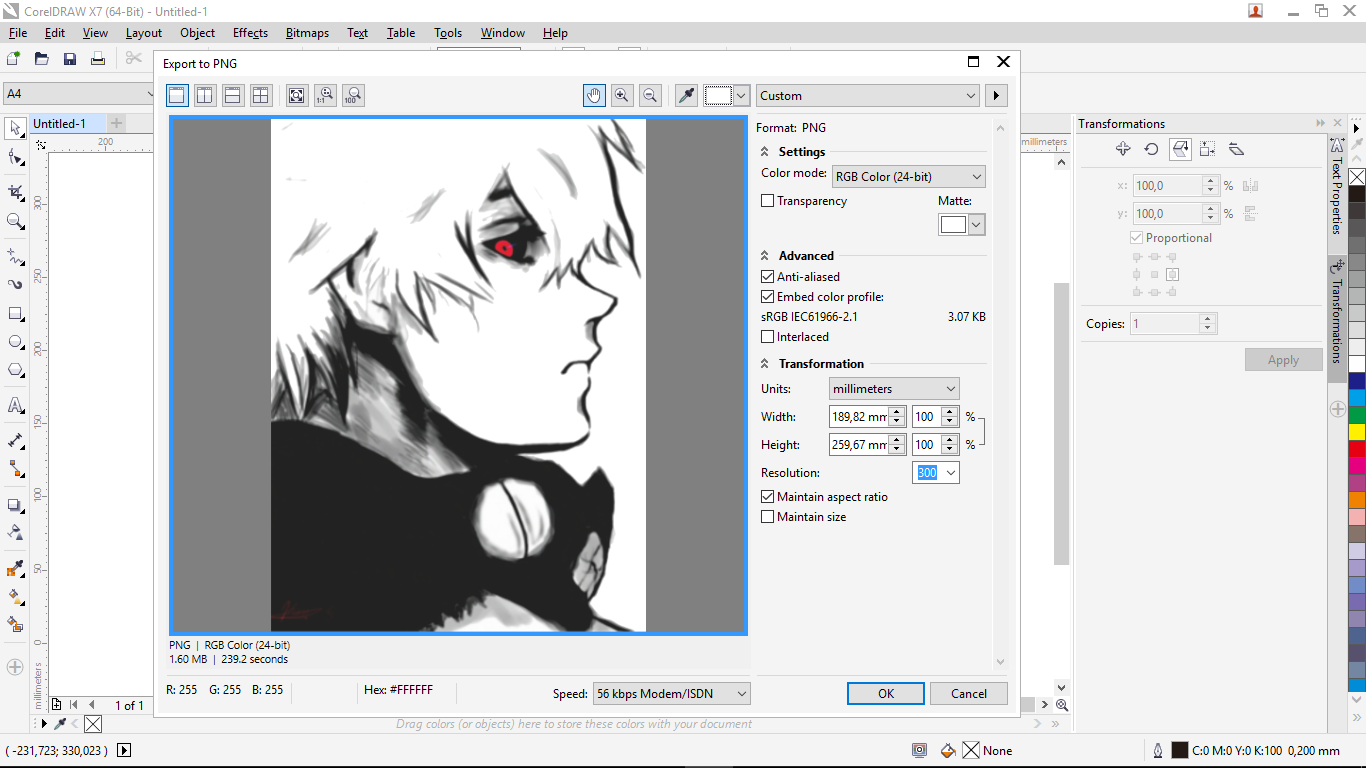The image size is (1366, 768).
Task: Select the Pick tool in CorelDRAW toolbox
Action: pos(15,128)
